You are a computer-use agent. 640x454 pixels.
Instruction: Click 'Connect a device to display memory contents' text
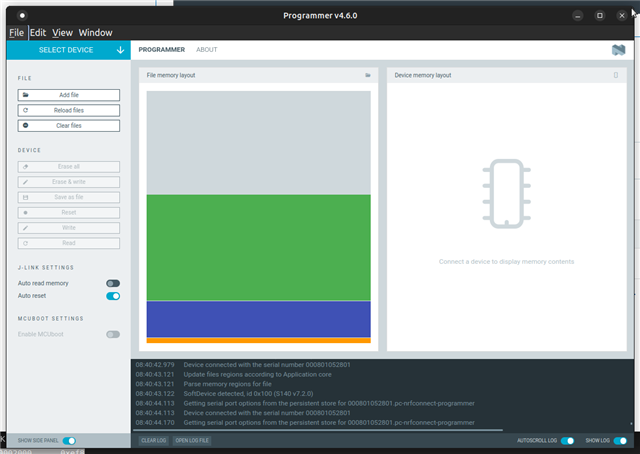point(507,261)
